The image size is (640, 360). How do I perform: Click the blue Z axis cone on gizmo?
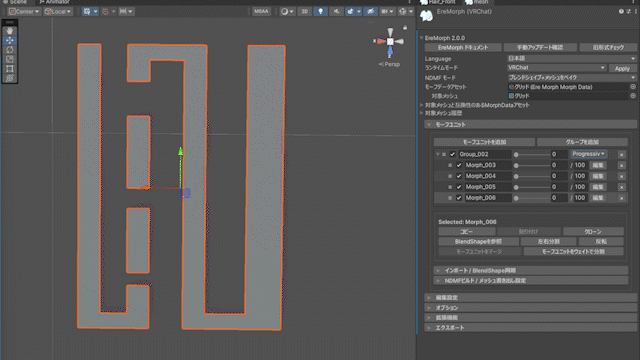pos(390,51)
